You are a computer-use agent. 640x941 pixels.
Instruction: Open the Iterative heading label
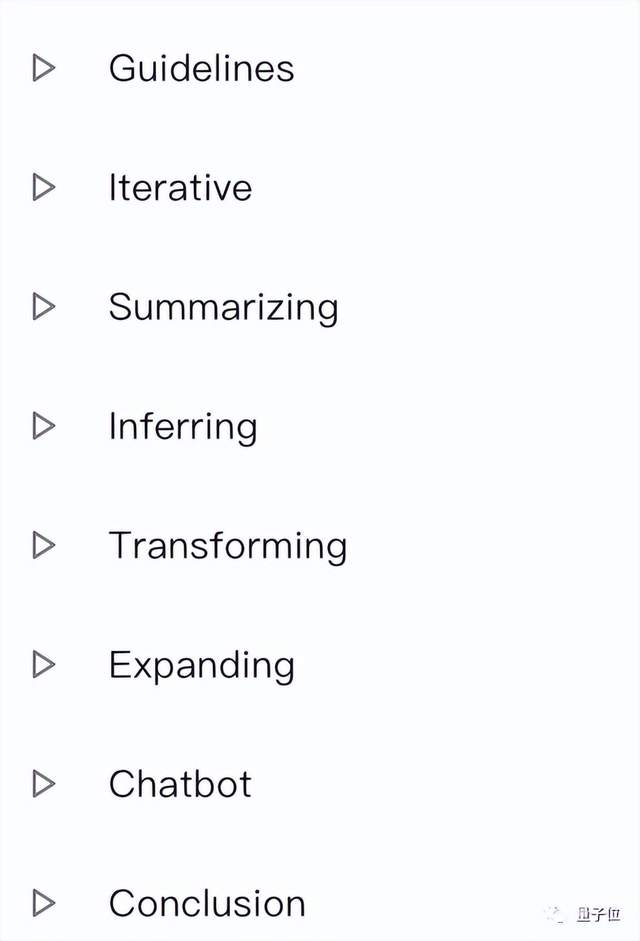click(x=180, y=187)
